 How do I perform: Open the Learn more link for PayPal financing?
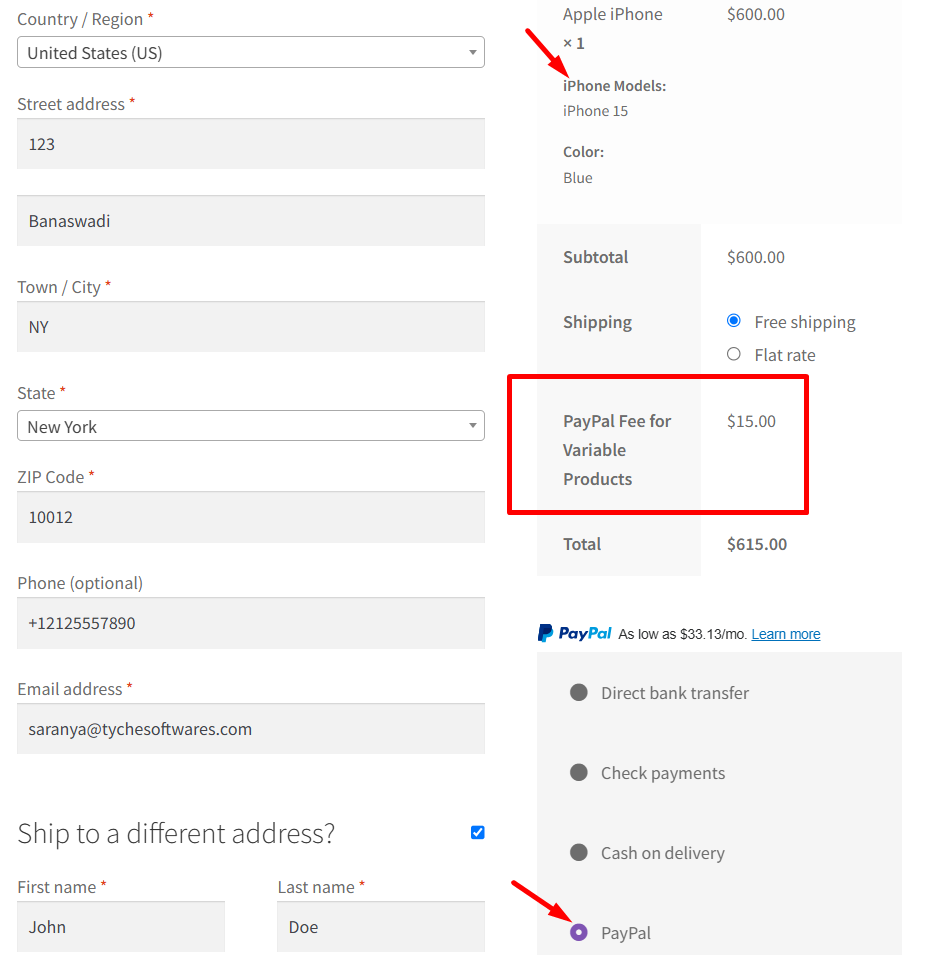(785, 633)
